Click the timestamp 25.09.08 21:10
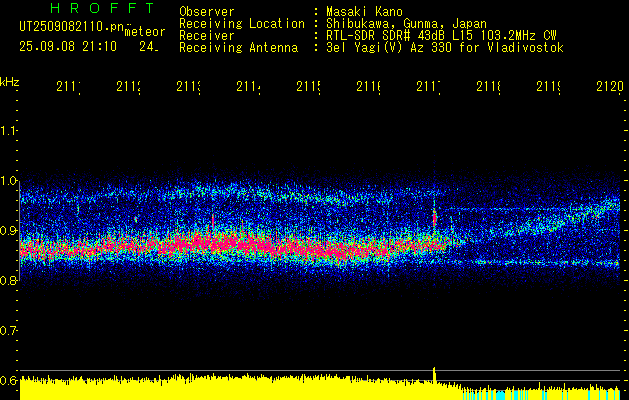The width and height of the screenshot is (629, 400). (68, 47)
